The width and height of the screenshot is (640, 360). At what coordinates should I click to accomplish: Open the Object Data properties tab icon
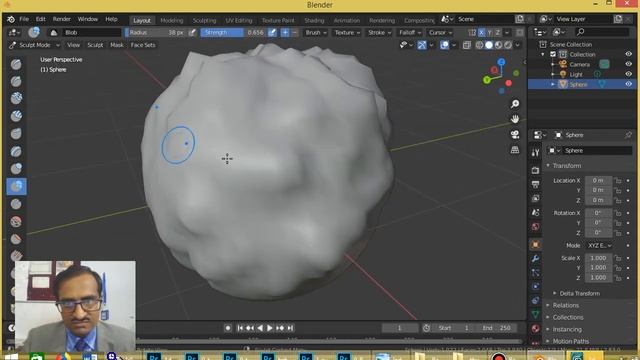(536, 314)
